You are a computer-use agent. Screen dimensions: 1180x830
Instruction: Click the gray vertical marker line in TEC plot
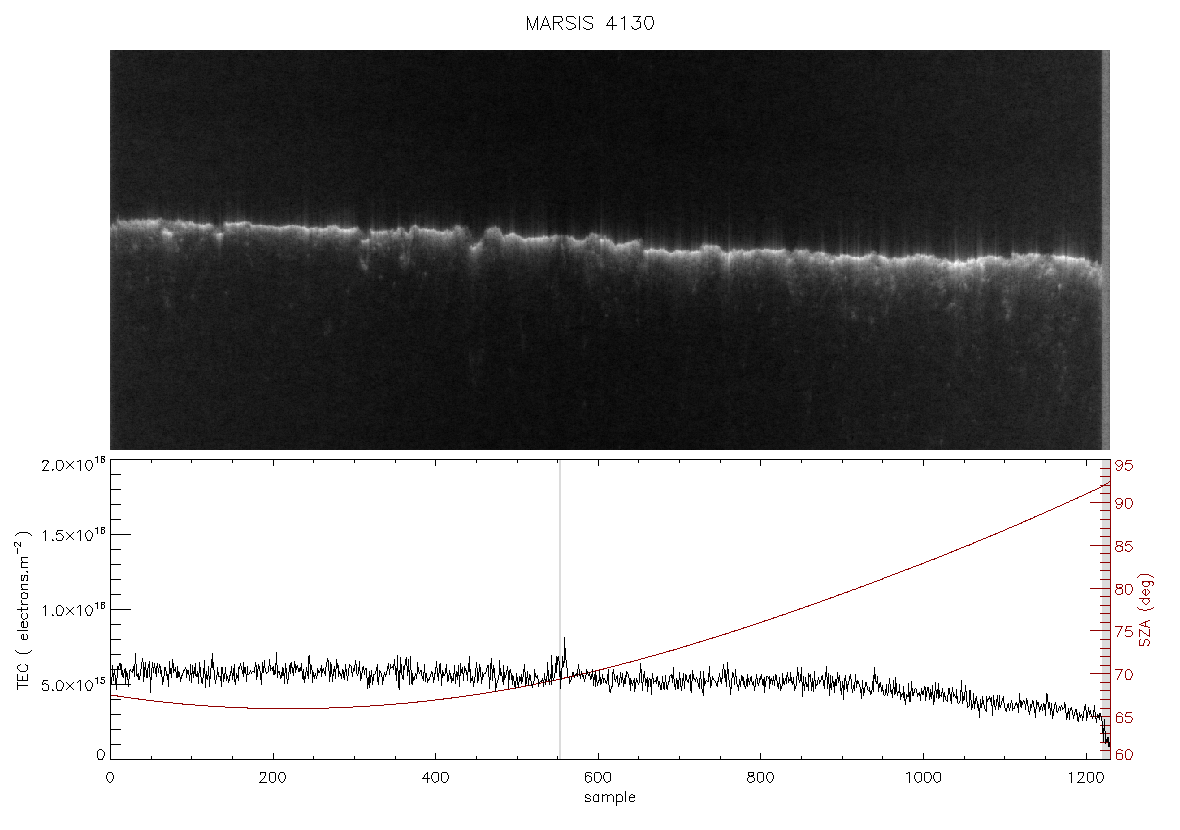pyautogui.click(x=559, y=609)
